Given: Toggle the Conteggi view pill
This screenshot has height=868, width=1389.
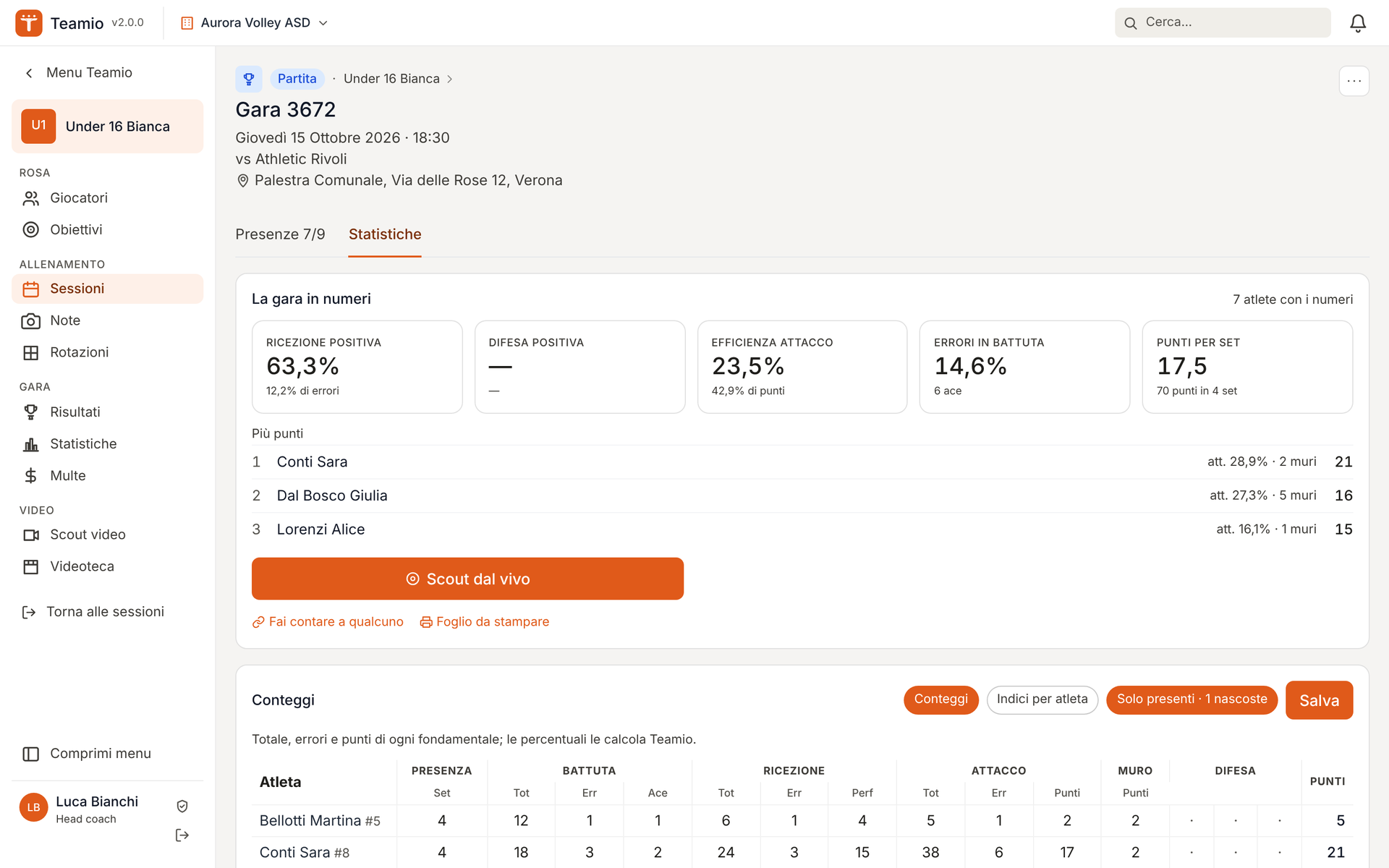Looking at the screenshot, I should [x=940, y=699].
